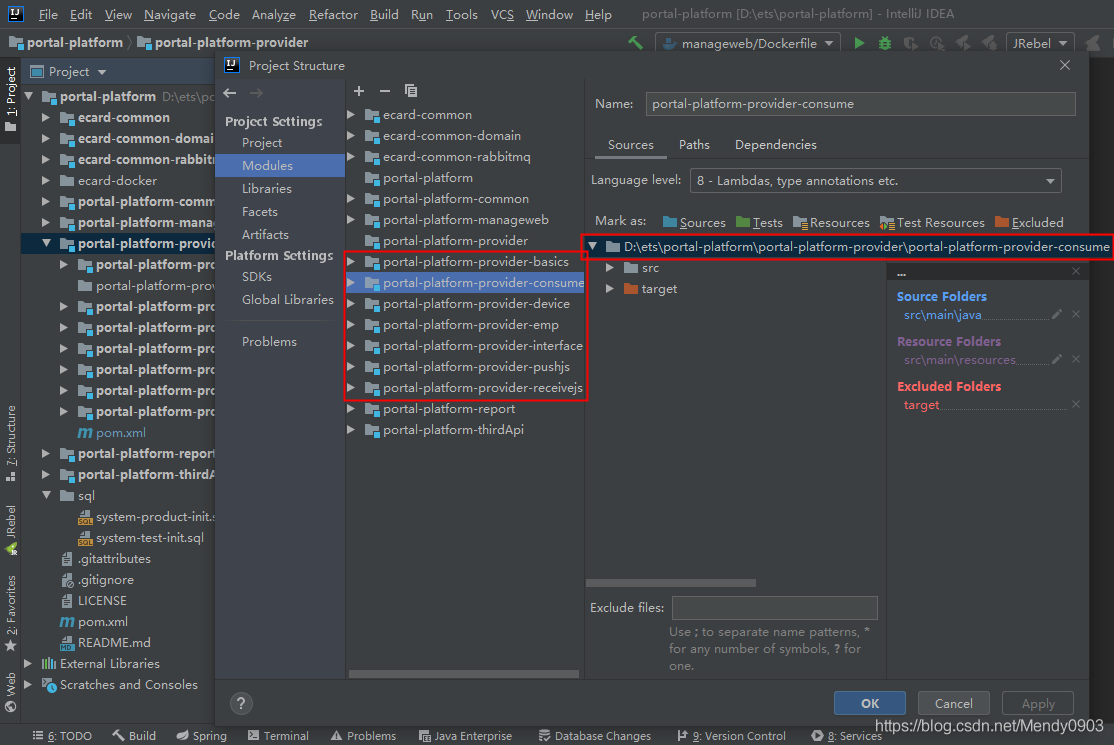Mark folder as Test Resources
Viewport: 1114px width, 745px height.
932,222
